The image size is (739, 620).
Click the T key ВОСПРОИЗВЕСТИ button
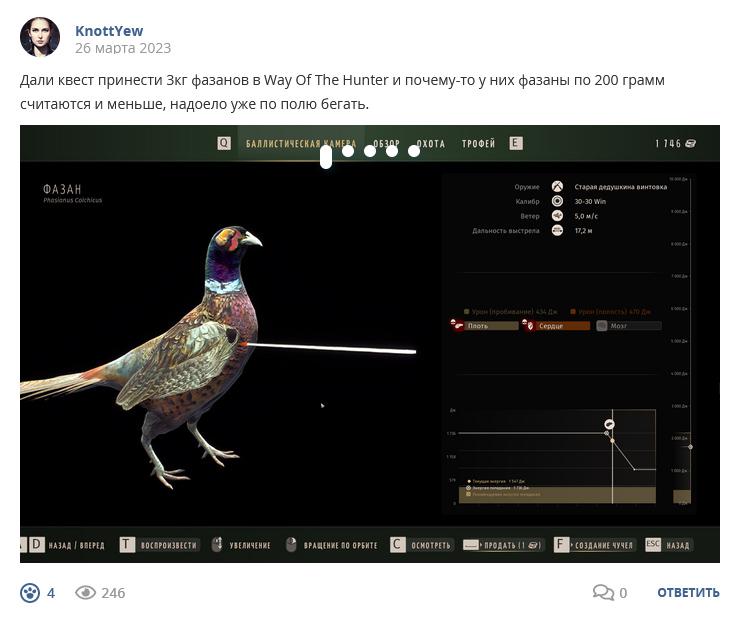pyautogui.click(x=160, y=545)
